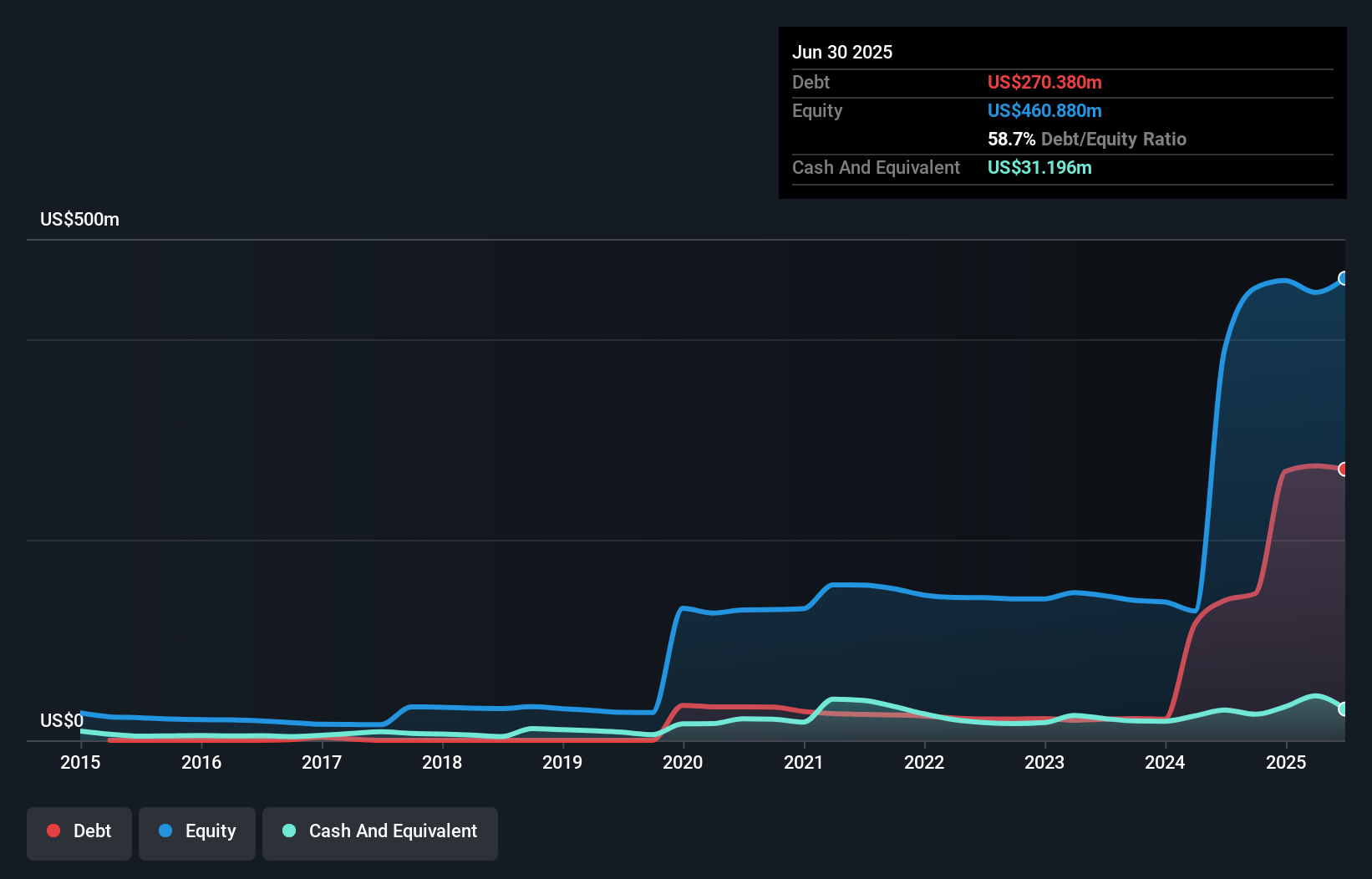The height and width of the screenshot is (879, 1372).
Task: Select the teal Cash endpoint marker on chart
Action: (1344, 709)
